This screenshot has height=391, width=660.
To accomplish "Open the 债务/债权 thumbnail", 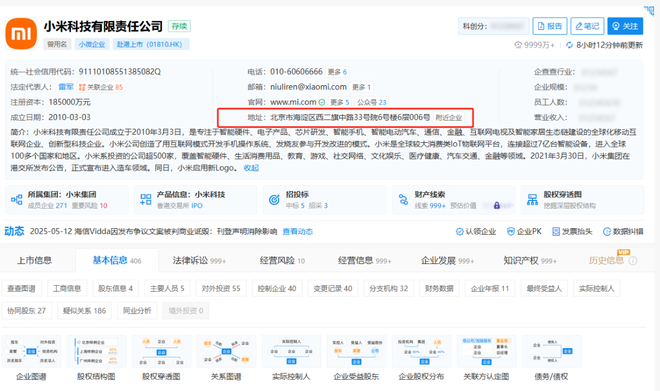I will click(x=551, y=351).
